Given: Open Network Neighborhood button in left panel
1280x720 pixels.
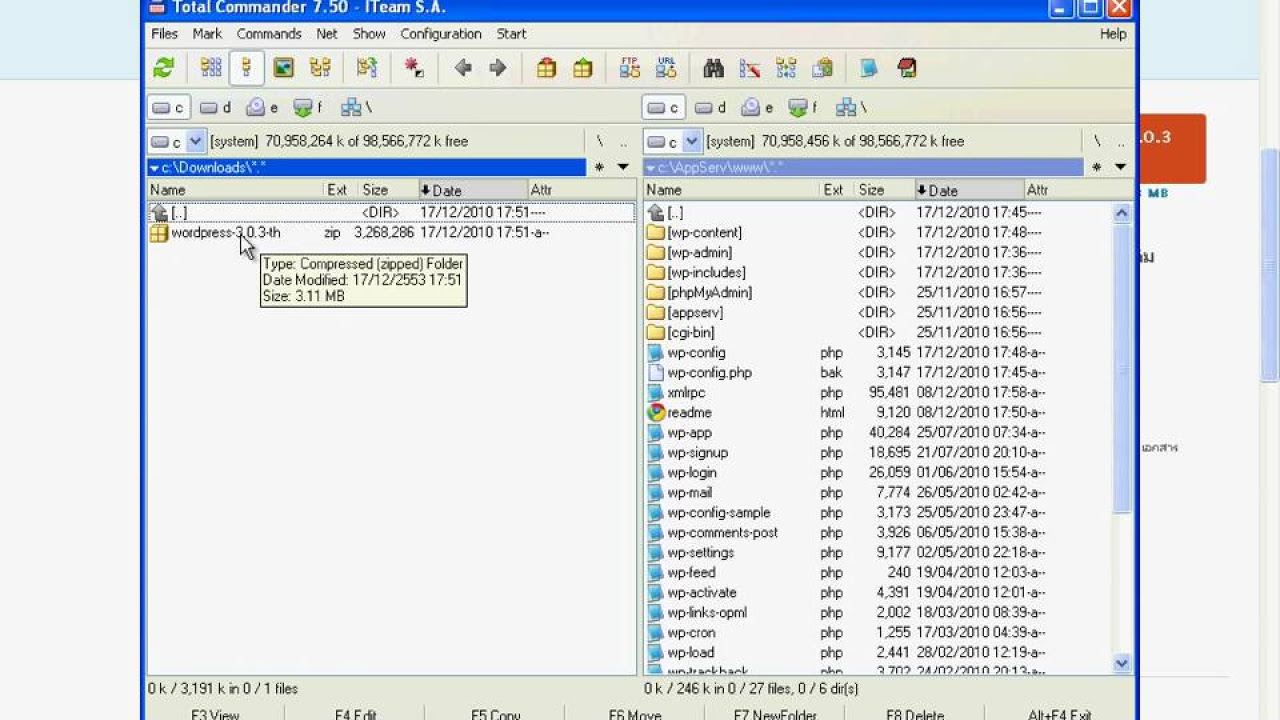Looking at the screenshot, I should point(356,107).
